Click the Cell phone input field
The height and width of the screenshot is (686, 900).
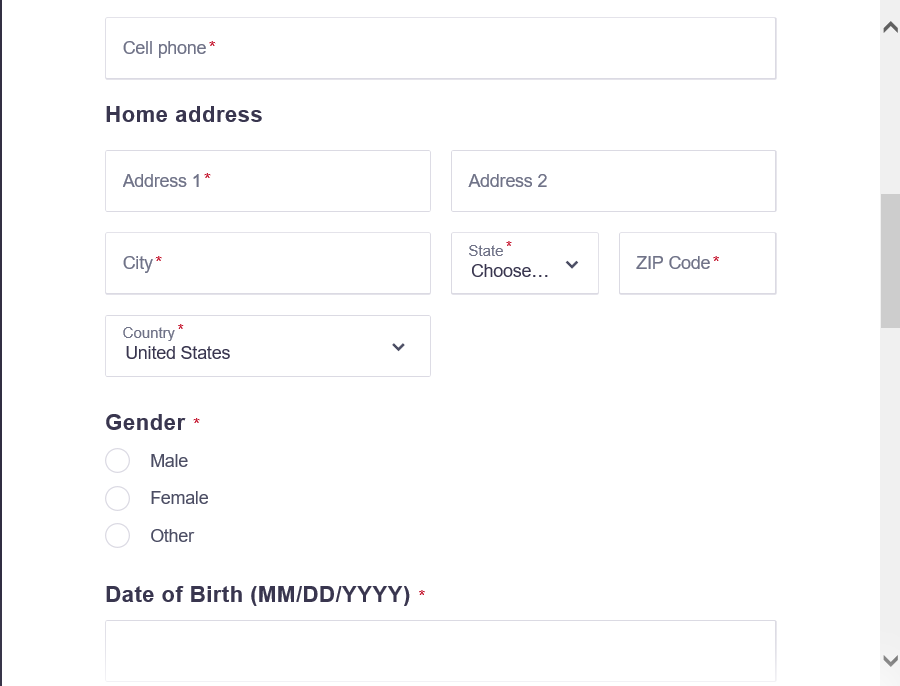pos(440,48)
